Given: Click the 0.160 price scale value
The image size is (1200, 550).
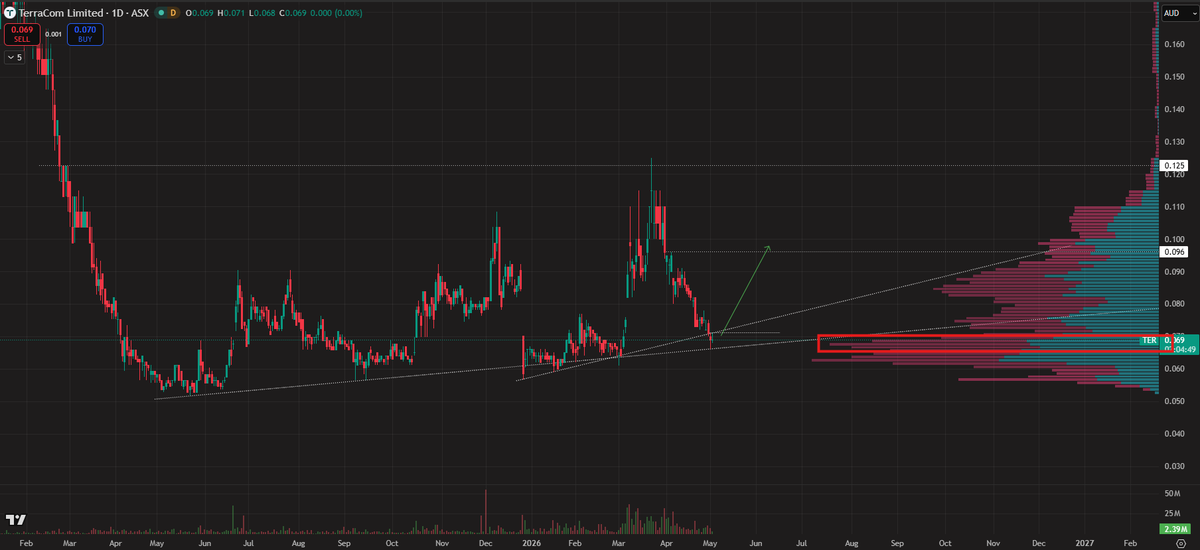Looking at the screenshot, I should pyautogui.click(x=1175, y=45).
